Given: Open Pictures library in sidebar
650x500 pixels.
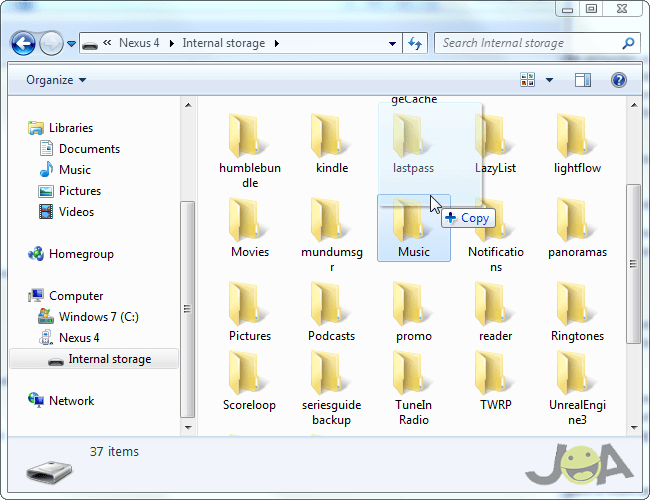Looking at the screenshot, I should tap(70, 191).
